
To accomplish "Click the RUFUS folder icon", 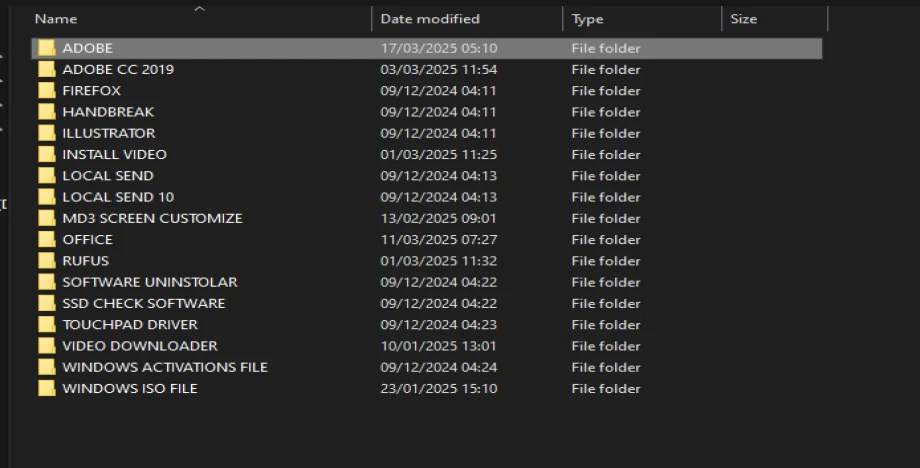I will 46,261.
